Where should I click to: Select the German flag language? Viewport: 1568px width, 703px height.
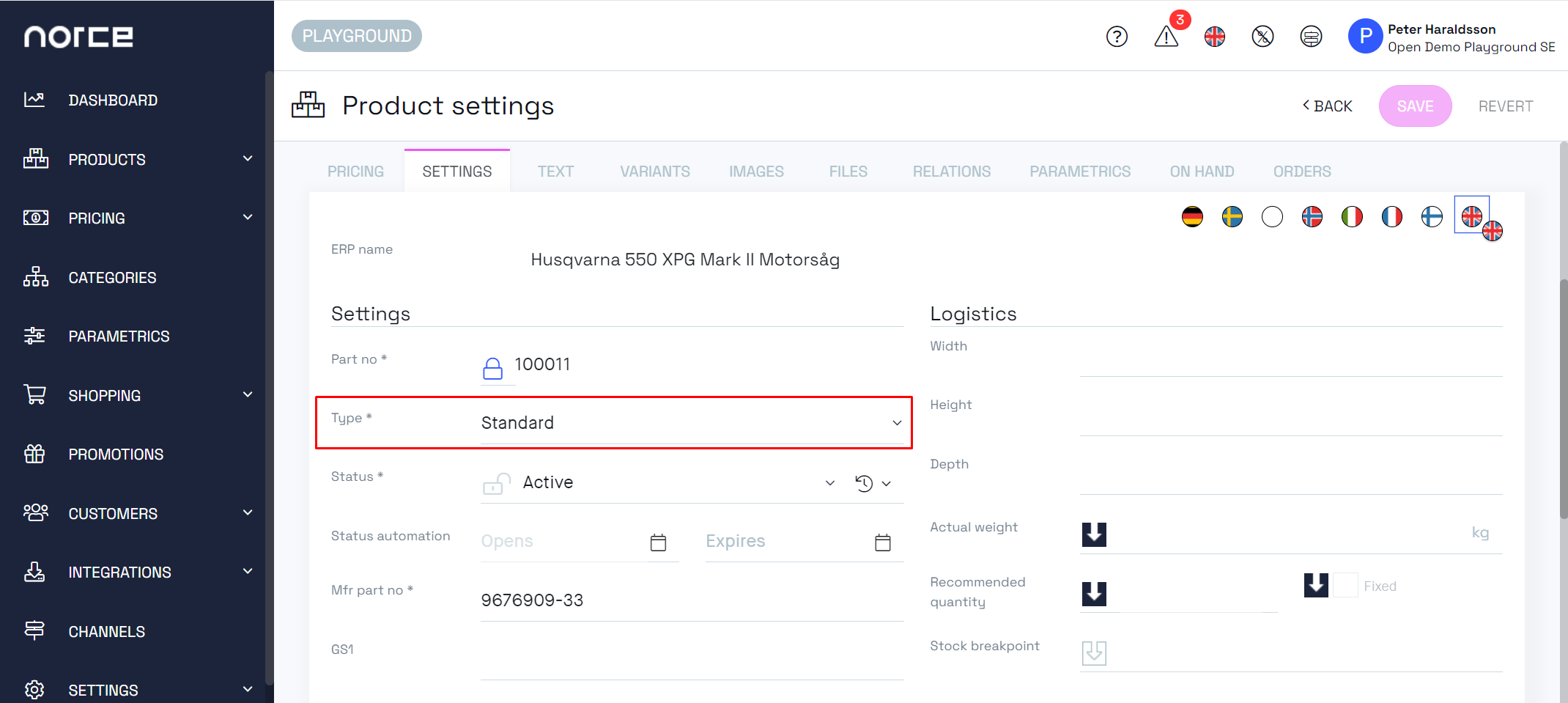(1192, 216)
